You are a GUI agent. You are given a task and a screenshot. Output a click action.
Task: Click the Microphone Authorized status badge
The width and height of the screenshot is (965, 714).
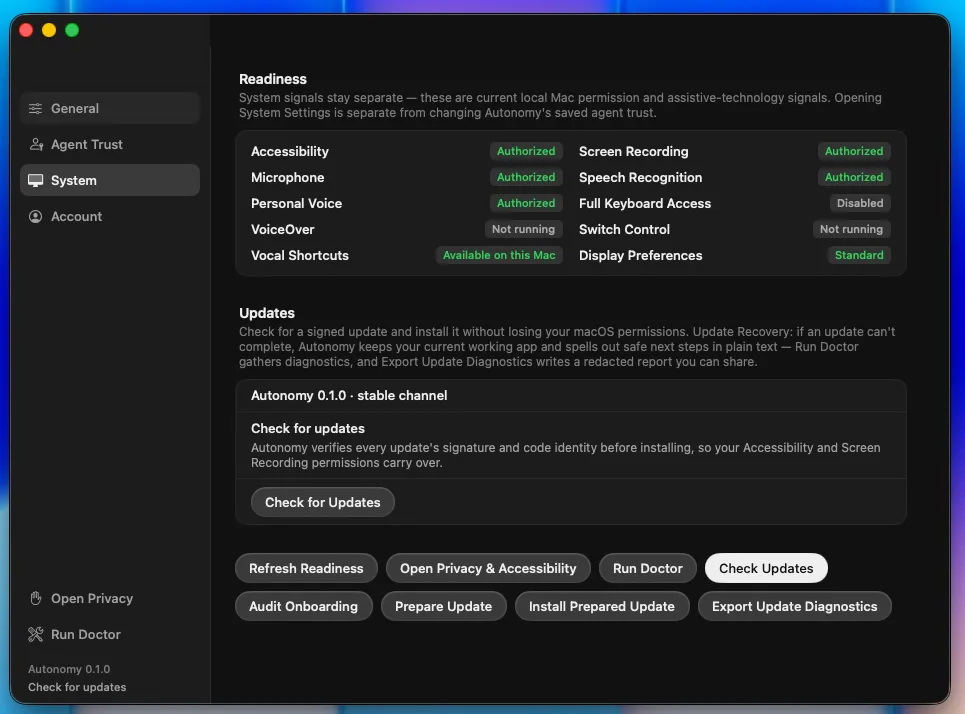(x=526, y=177)
